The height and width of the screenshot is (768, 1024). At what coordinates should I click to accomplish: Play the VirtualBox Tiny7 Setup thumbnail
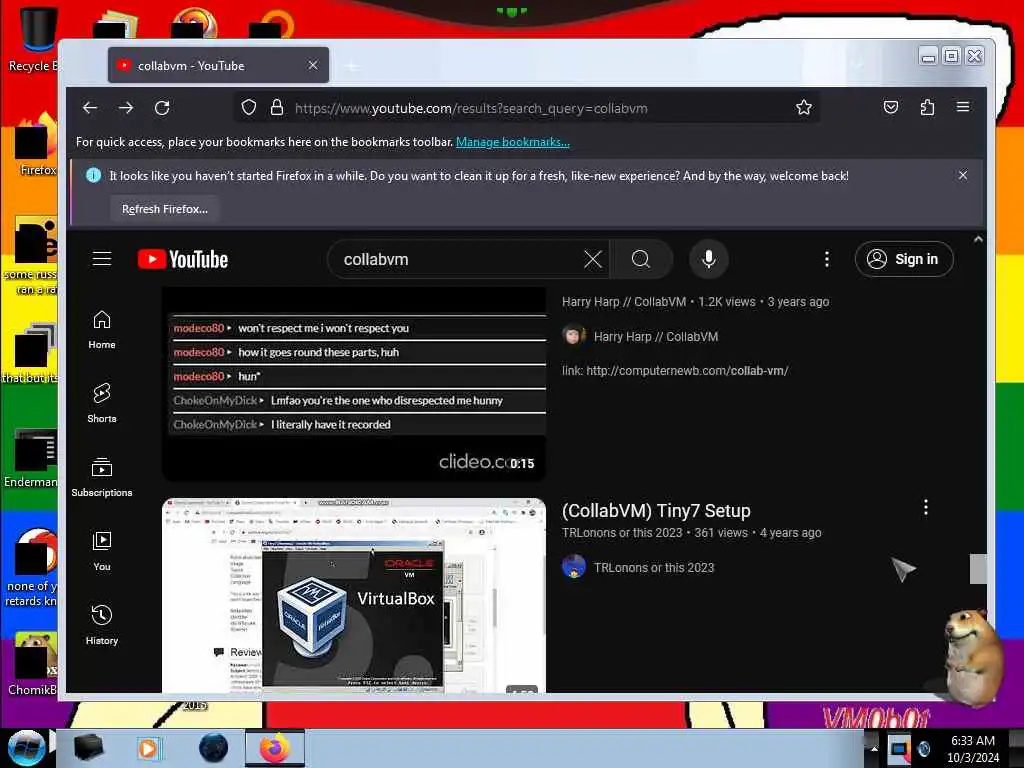(354, 596)
